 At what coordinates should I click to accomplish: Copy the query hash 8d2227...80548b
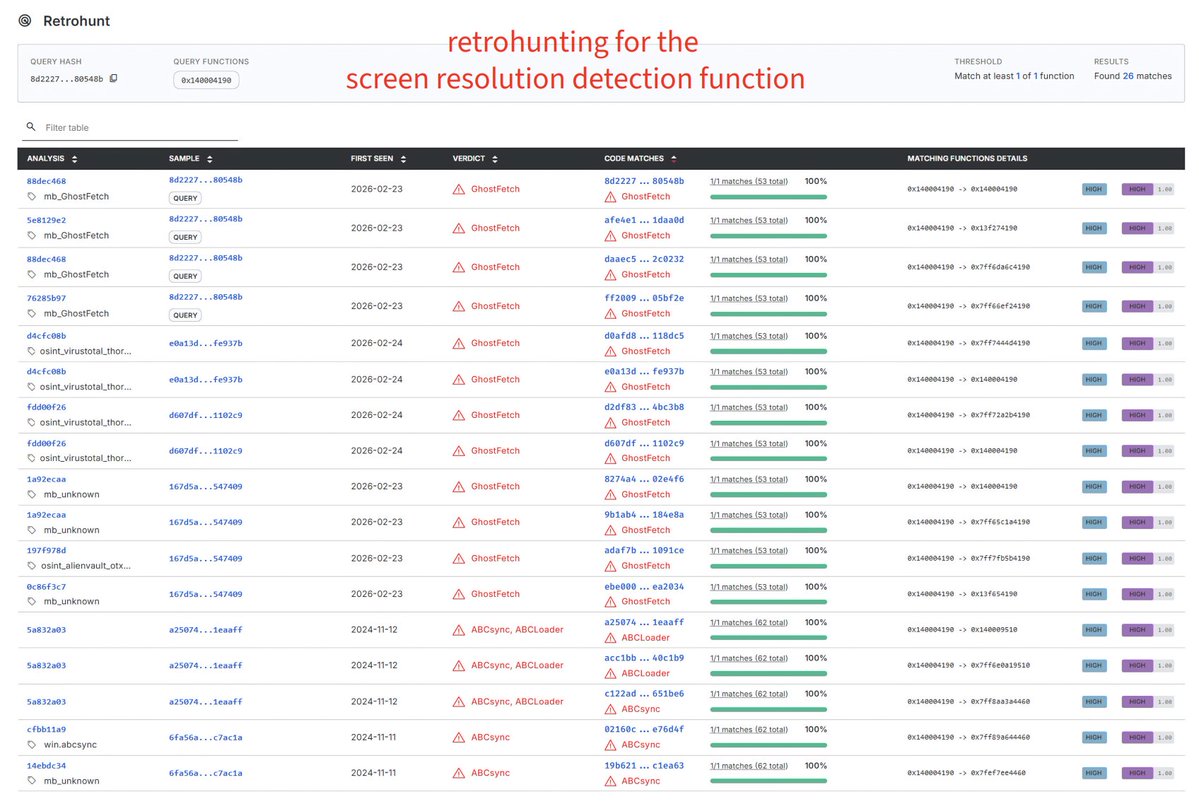tap(113, 79)
